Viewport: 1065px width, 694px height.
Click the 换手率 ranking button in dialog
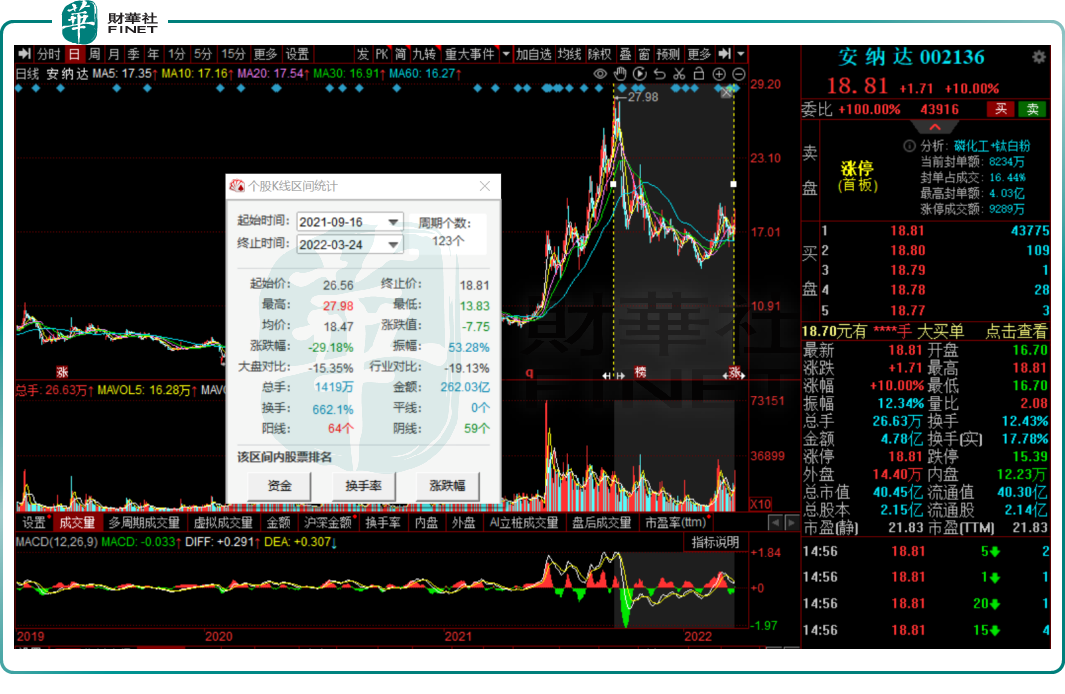[x=363, y=486]
